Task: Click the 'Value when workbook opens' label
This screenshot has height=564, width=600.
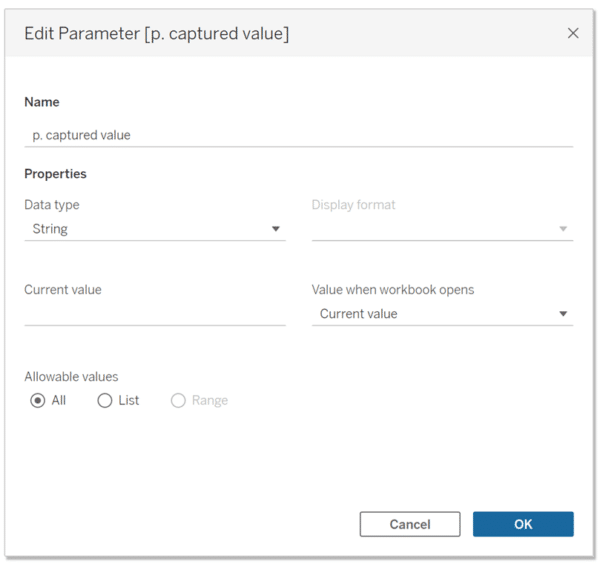Action: (x=393, y=290)
